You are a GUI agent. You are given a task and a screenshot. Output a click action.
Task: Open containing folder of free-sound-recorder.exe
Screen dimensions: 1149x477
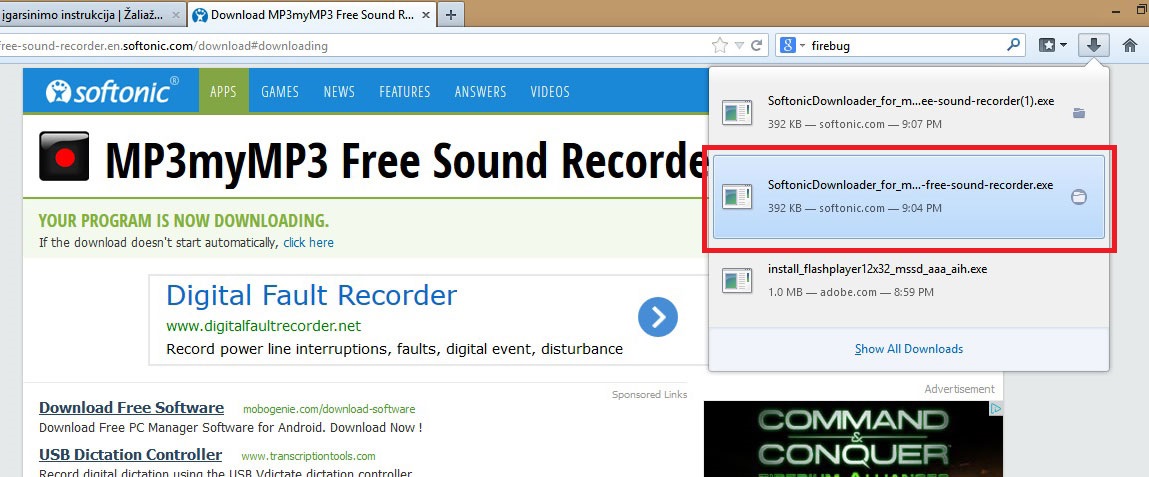pyautogui.click(x=1079, y=196)
